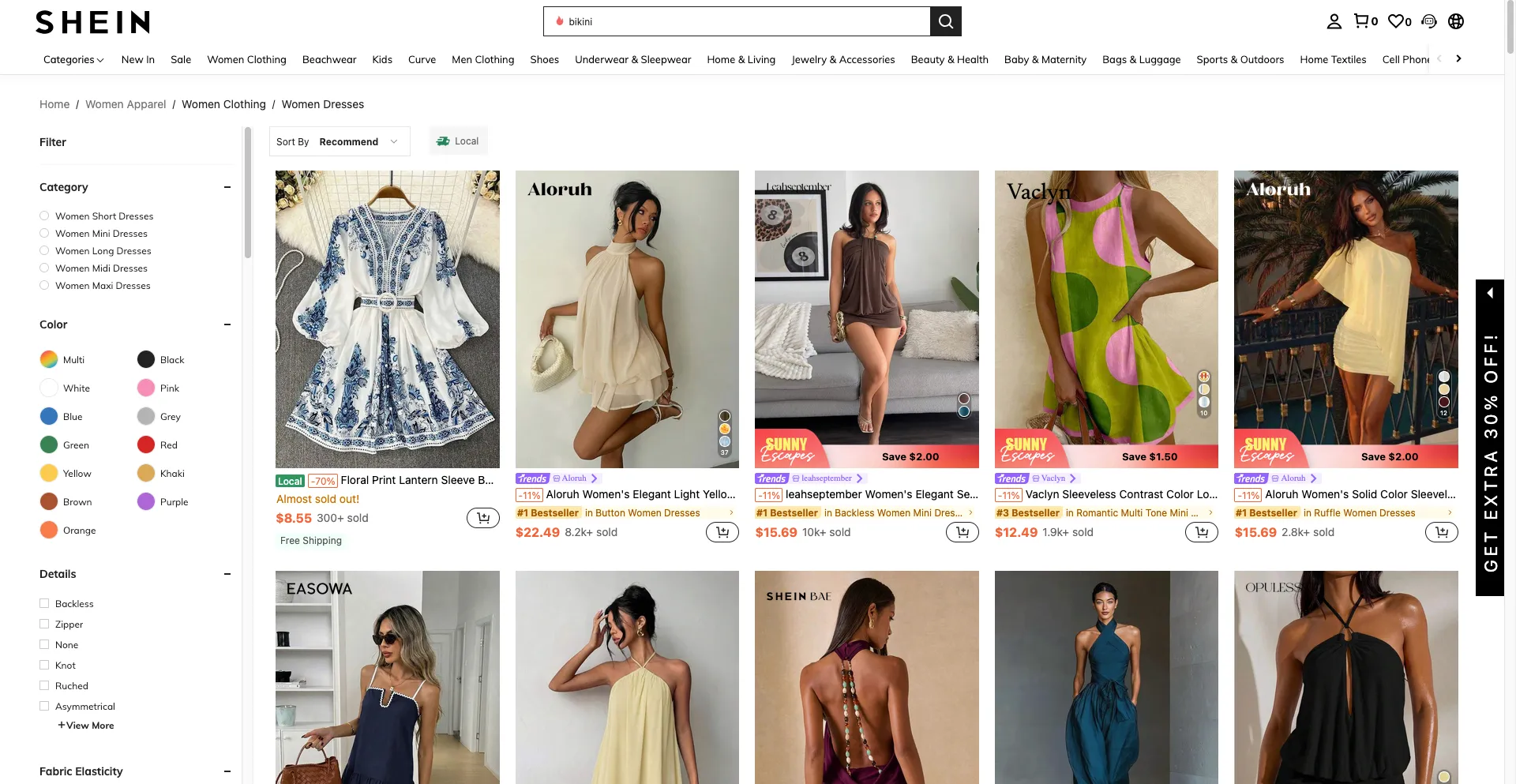
Task: Open the shopping cart icon
Action: [x=1365, y=21]
